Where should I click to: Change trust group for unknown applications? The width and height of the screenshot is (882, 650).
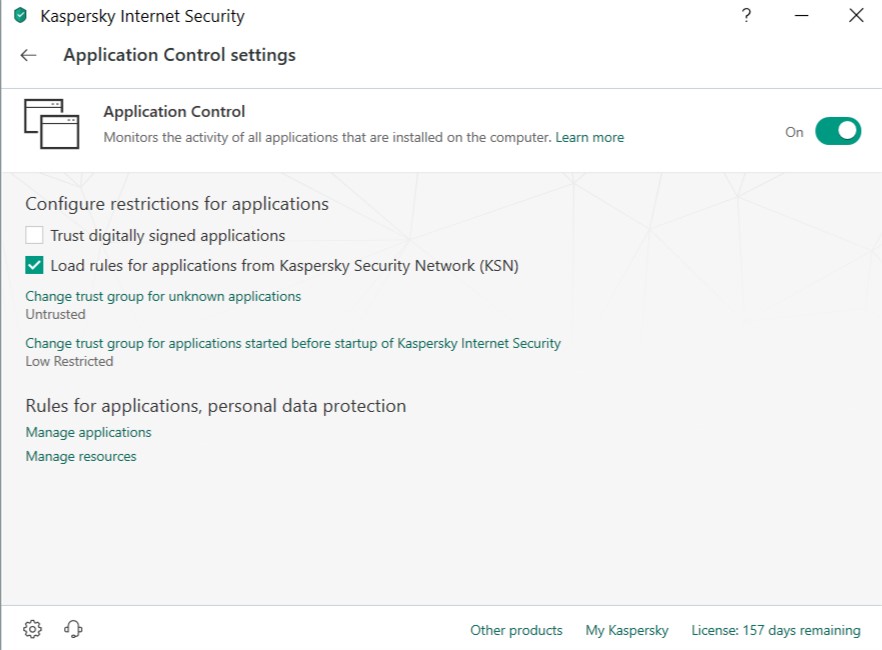[163, 297]
